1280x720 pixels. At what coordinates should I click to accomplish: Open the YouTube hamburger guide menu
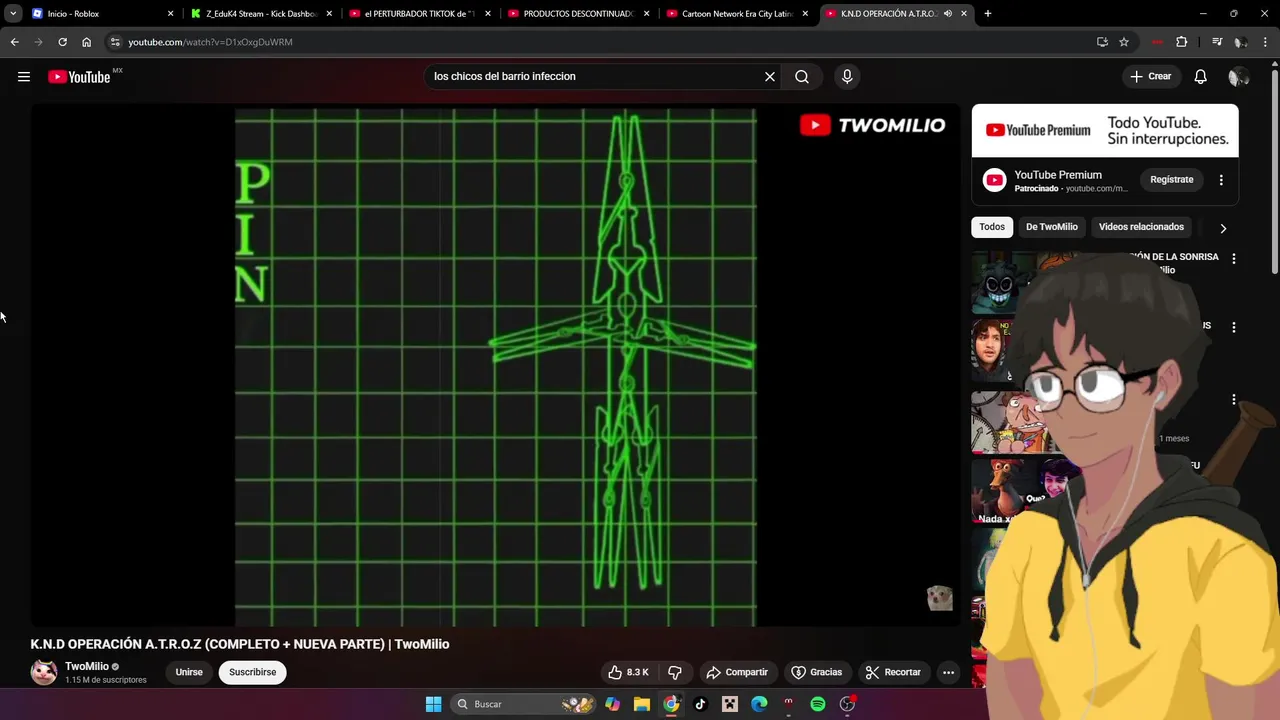(x=24, y=77)
